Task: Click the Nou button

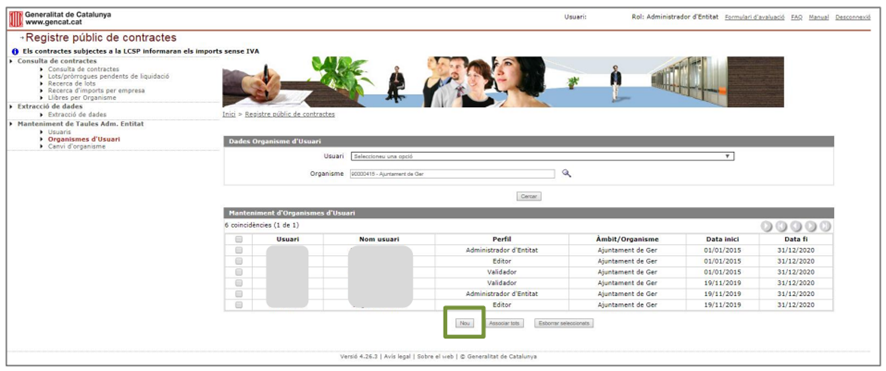Action: pyautogui.click(x=465, y=324)
